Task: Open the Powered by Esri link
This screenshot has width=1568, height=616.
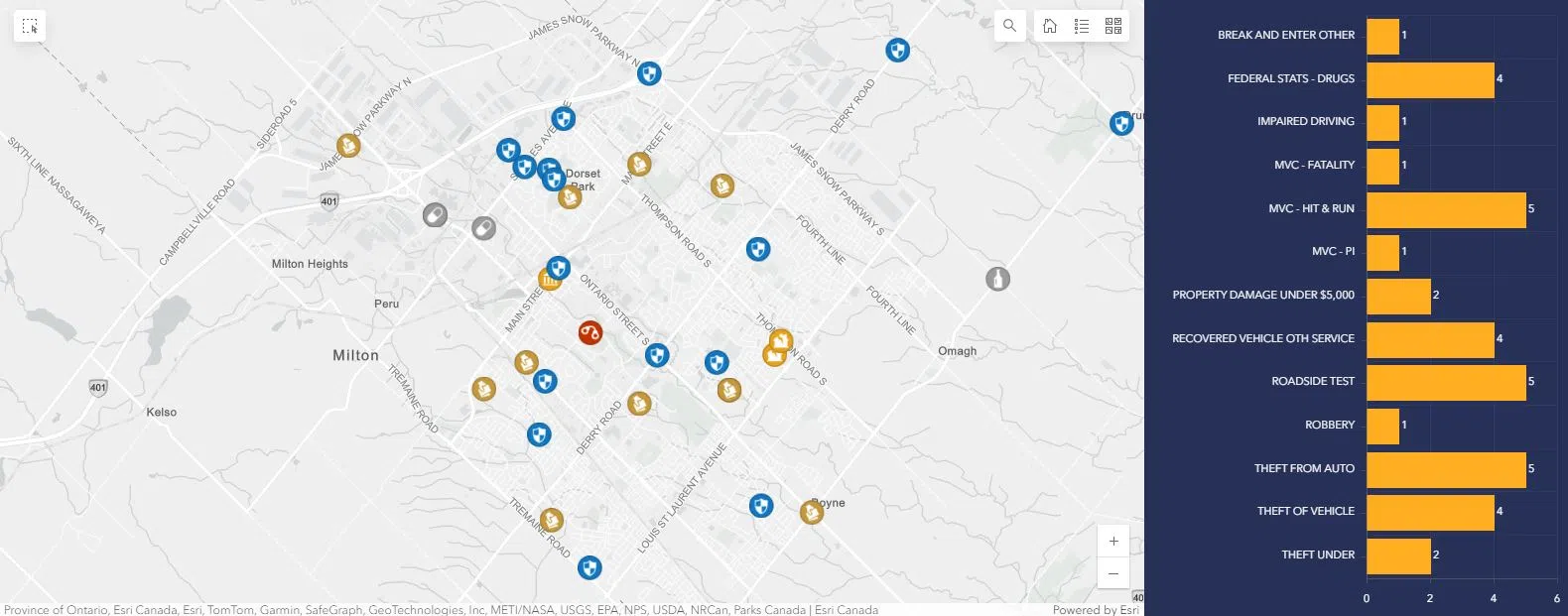Action: pos(1096,609)
